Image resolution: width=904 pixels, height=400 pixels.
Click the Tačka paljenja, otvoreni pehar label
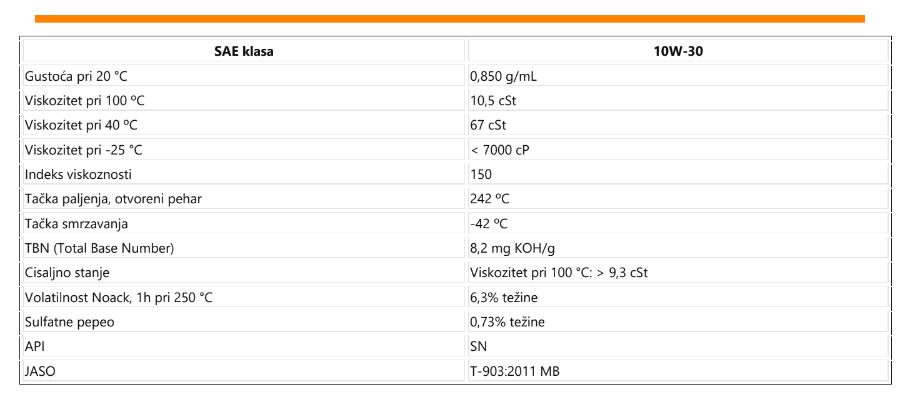coord(112,199)
